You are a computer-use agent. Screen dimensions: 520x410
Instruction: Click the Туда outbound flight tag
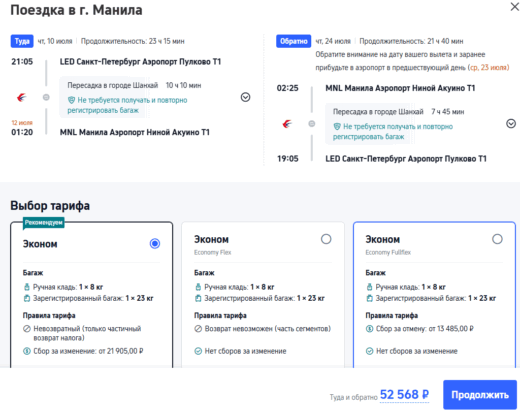pyautogui.click(x=22, y=41)
